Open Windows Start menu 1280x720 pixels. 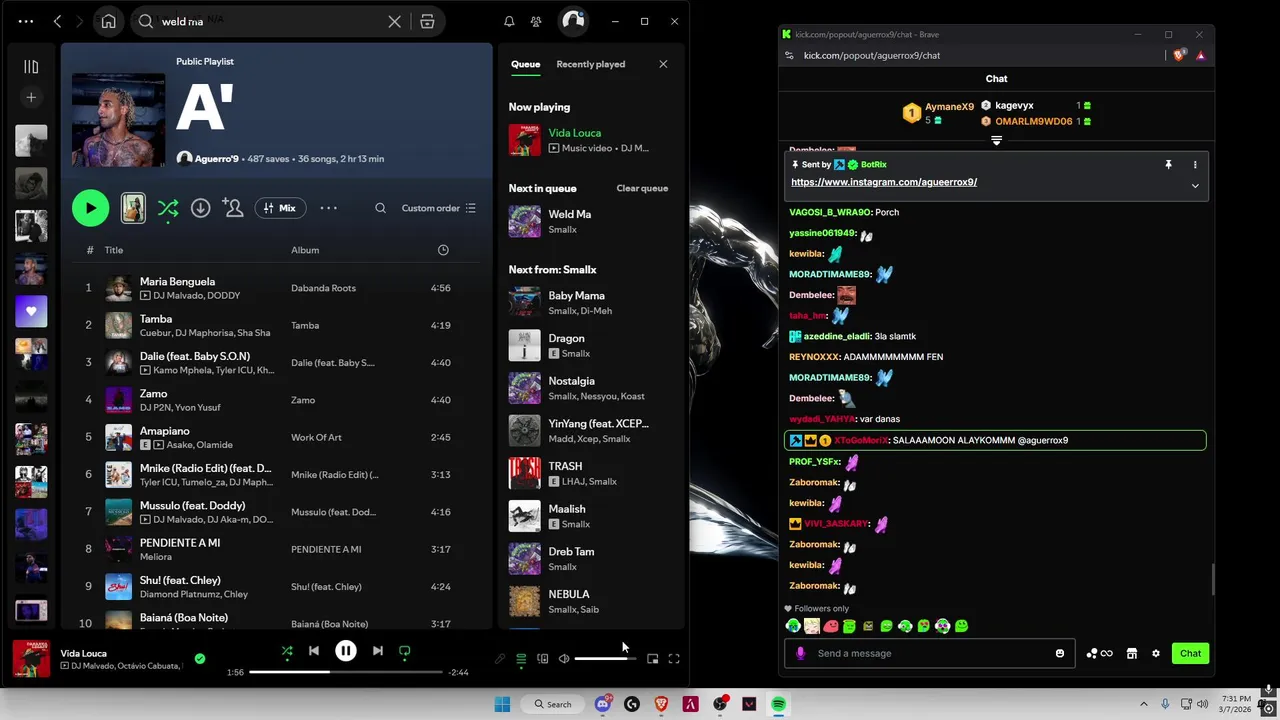[502, 704]
